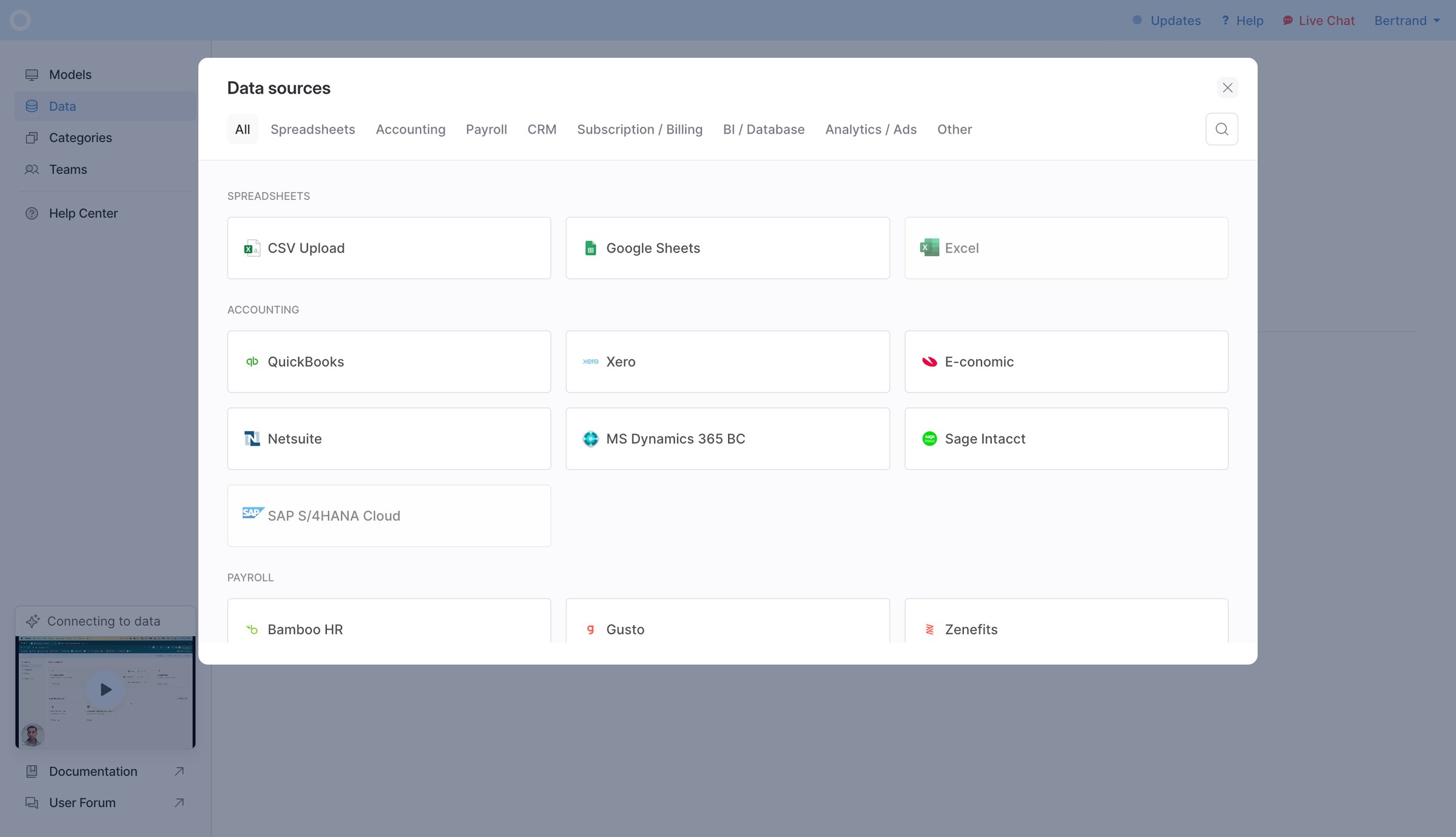Switch to the Analytics / Ads tab
1456x837 pixels.
click(x=871, y=129)
